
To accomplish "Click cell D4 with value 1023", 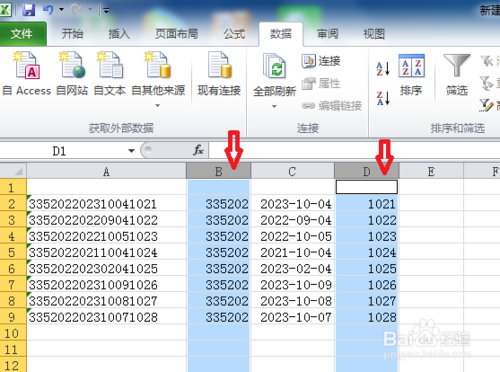I will tap(367, 236).
